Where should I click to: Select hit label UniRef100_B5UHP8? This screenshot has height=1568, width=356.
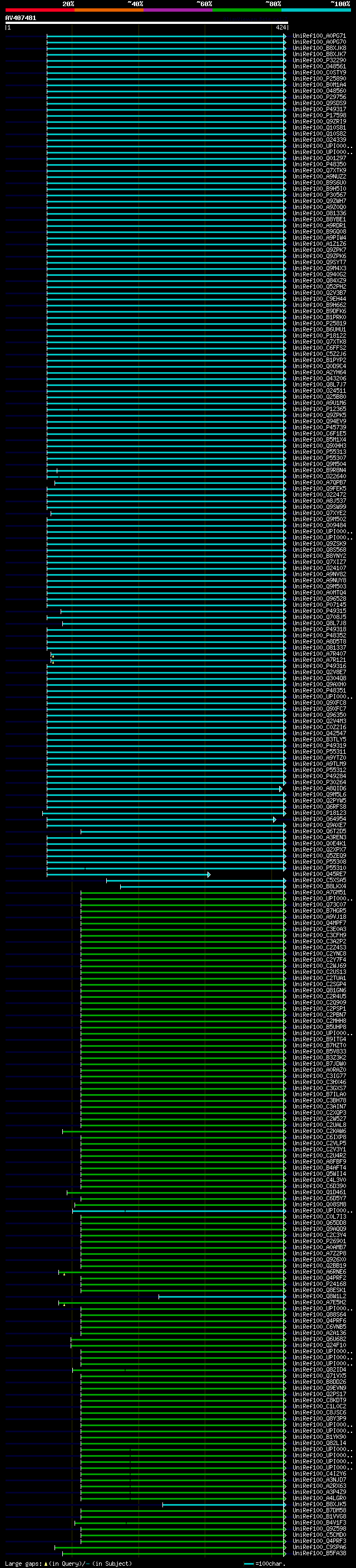coord(319,1027)
